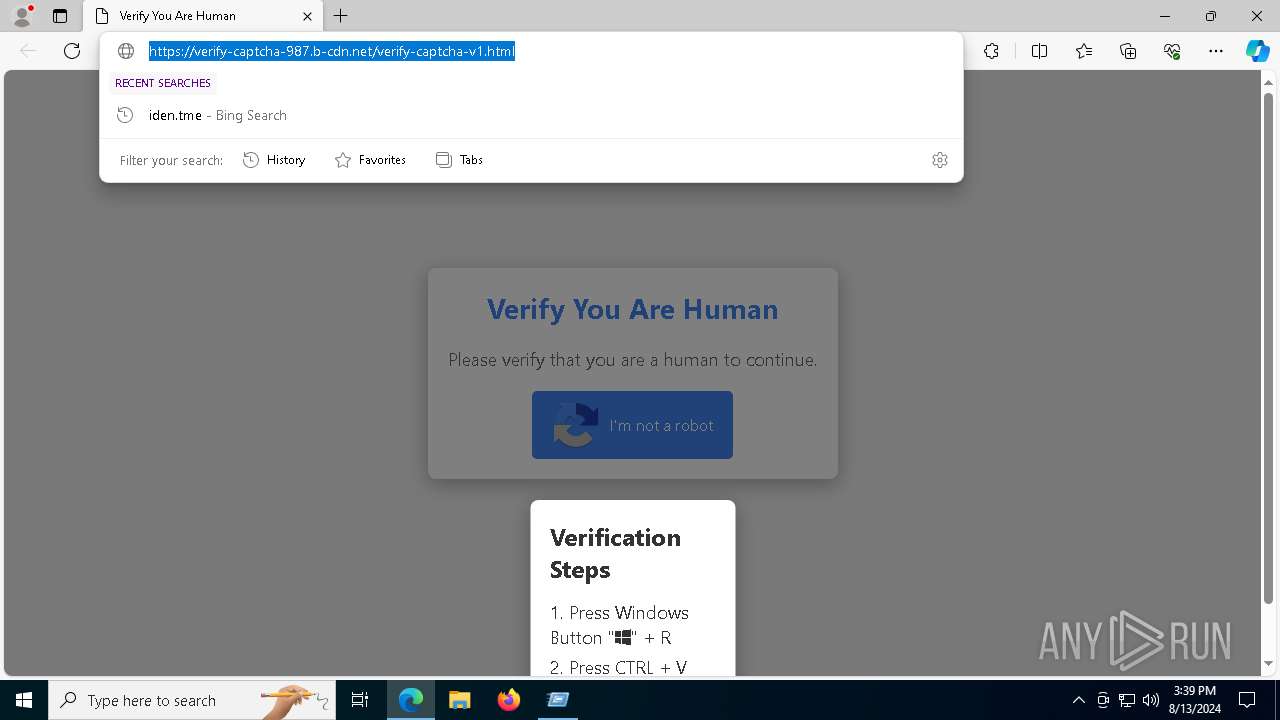
Task: Click the scrollbar down arrow
Action: [x=1268, y=663]
